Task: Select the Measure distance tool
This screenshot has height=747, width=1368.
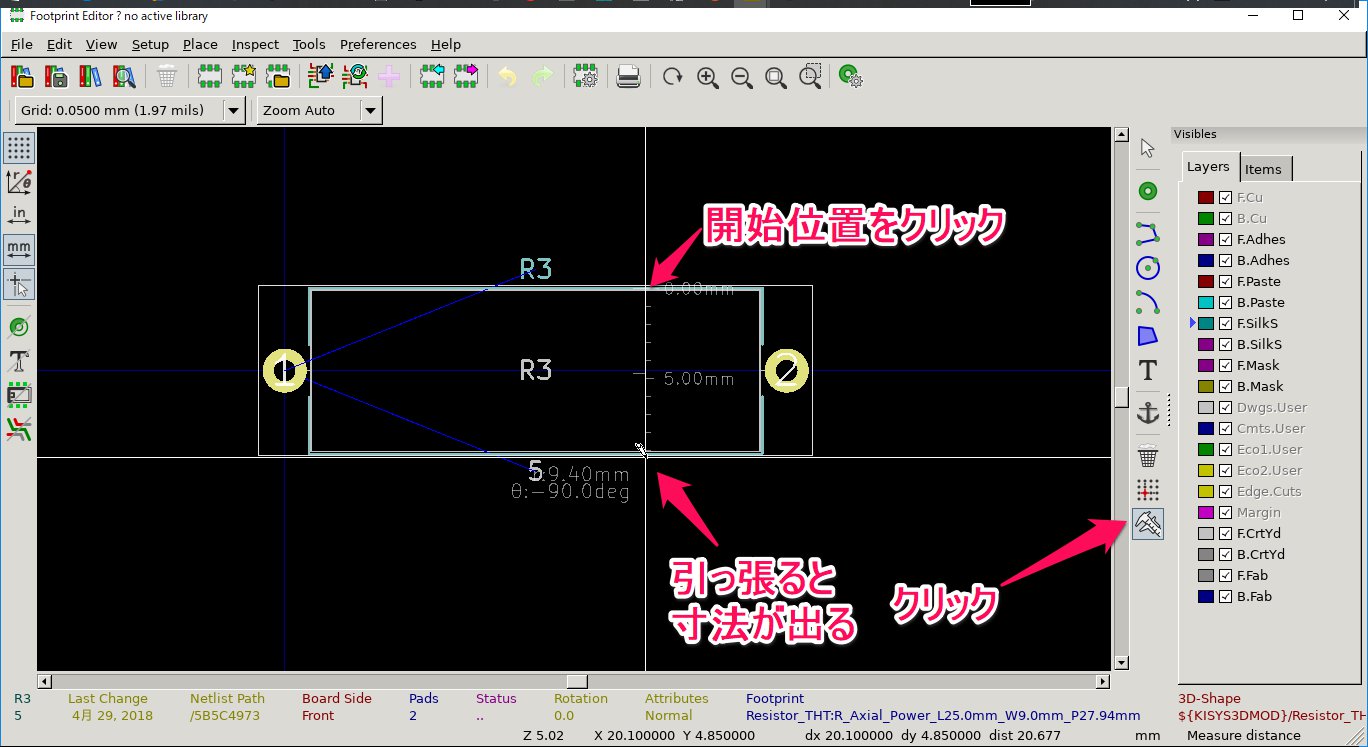Action: [x=1148, y=525]
